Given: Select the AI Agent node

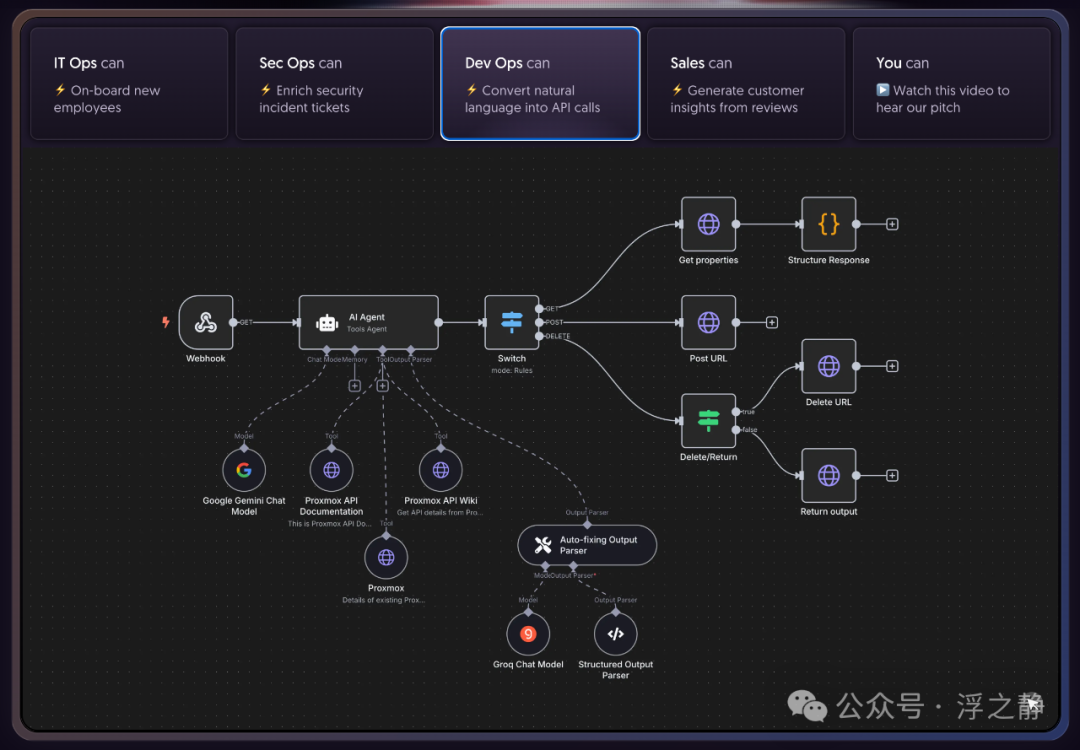Looking at the screenshot, I should point(368,322).
